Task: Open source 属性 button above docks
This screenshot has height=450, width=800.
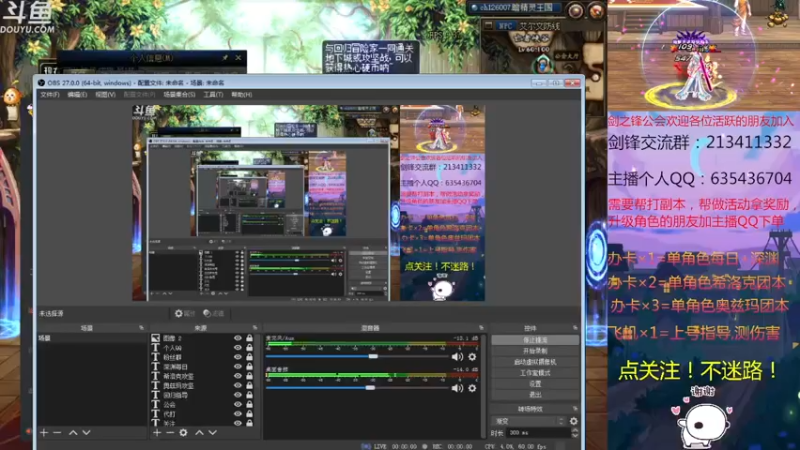Action: pos(185,313)
